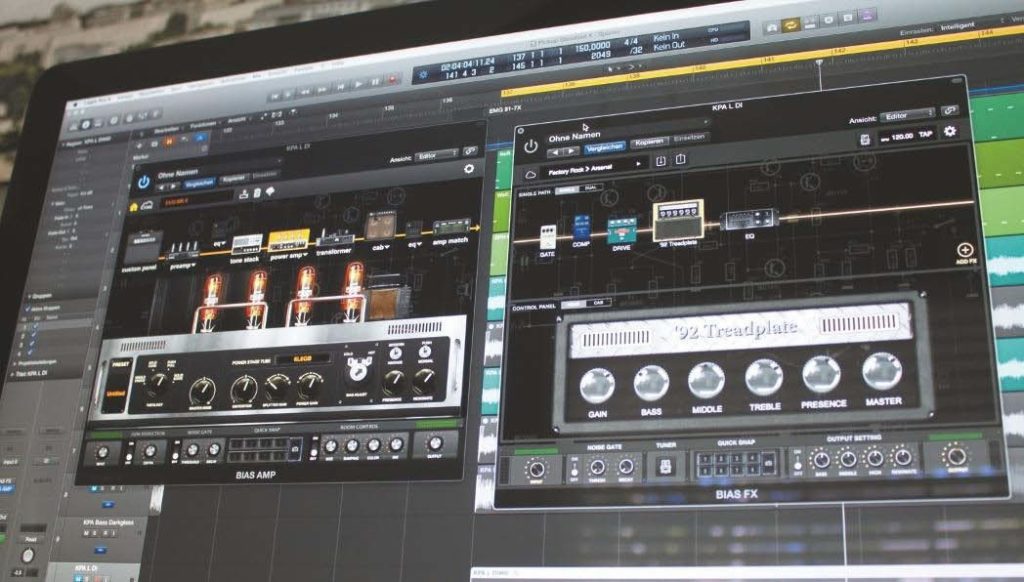The width and height of the screenshot is (1024, 582).
Task: Click Einsetzen in the BIAS FX window
Action: point(689,138)
